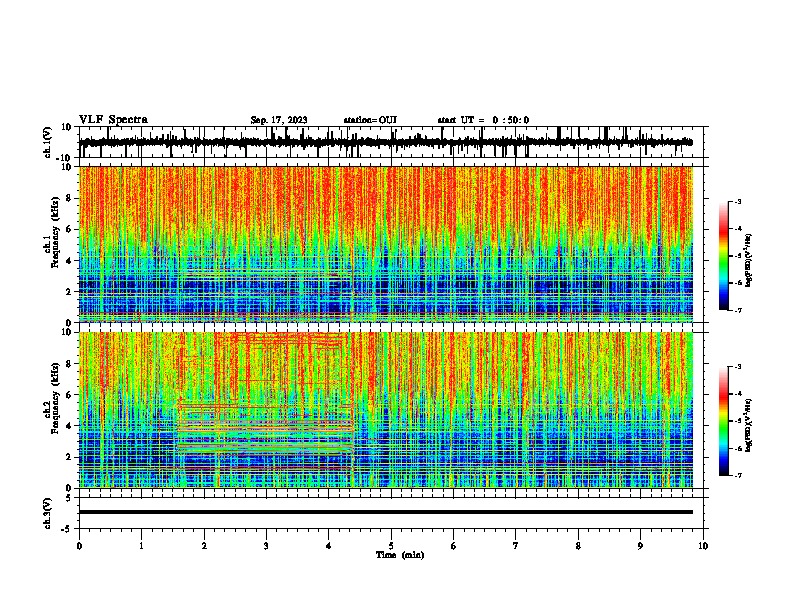Click the "ch.3(V)" axis label
This screenshot has width=792, height=612.
(x=48, y=513)
